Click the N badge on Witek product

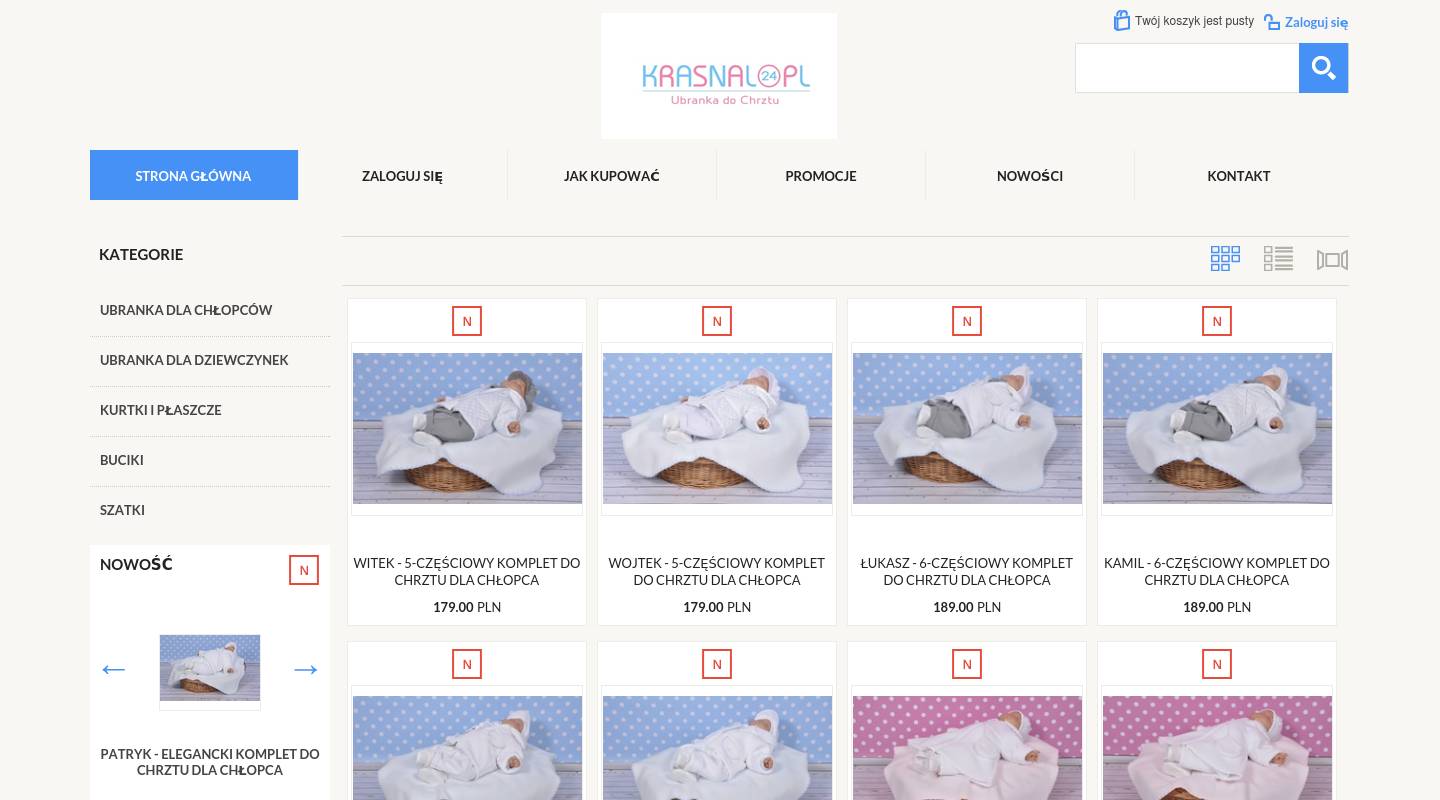tap(467, 321)
